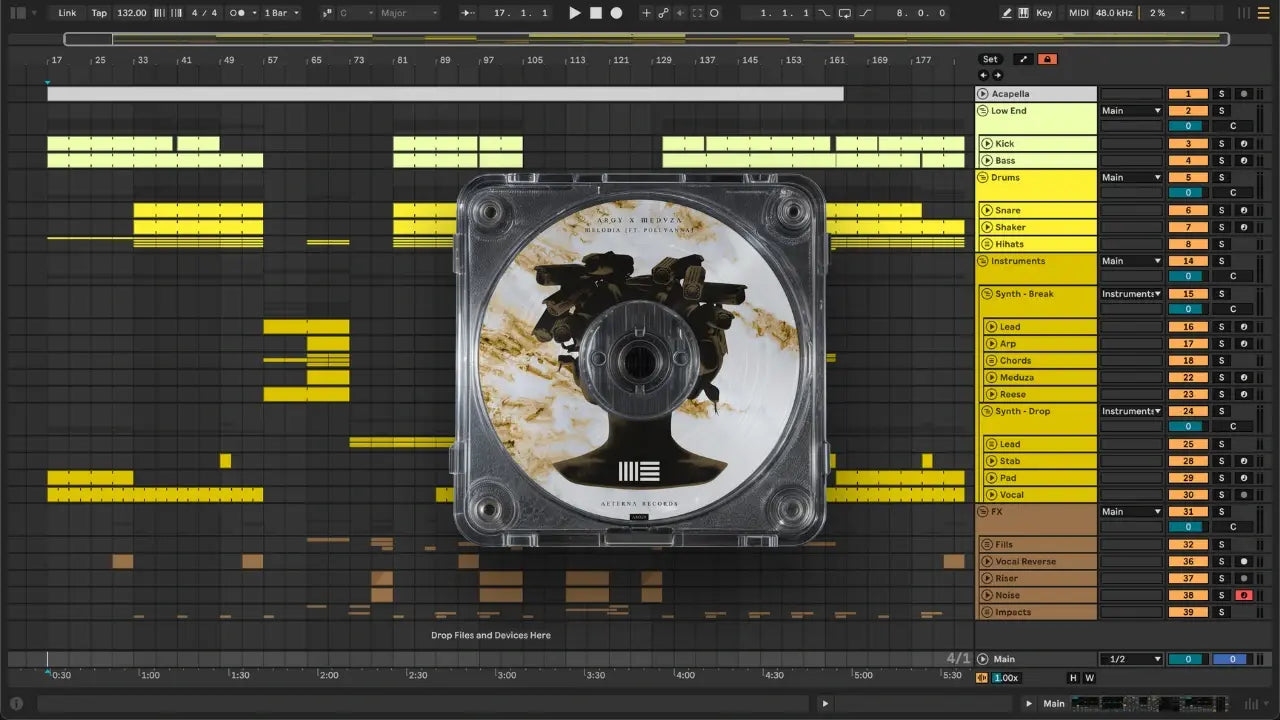Toggle the session record circle icon

coord(714,13)
